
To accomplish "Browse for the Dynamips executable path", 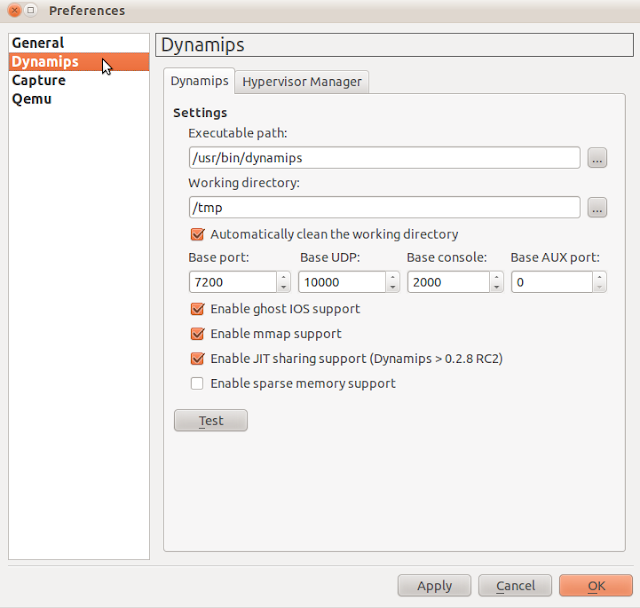I will click(597, 158).
